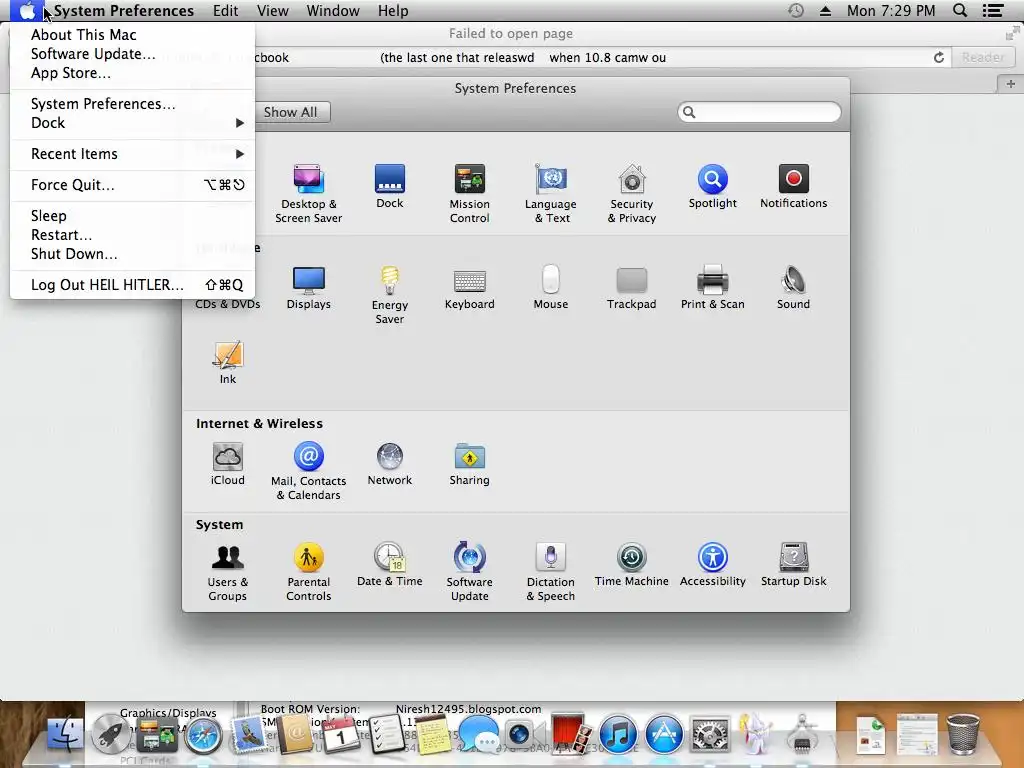The width and height of the screenshot is (1024, 768).
Task: Open Mission Control preferences
Action: 470,193
